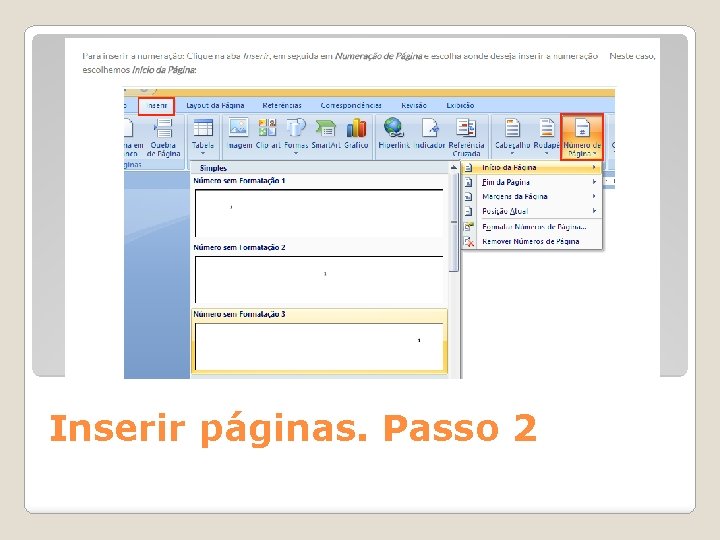Switch to Layout da Página tab
Image resolution: width=720 pixels, height=540 pixels.
tap(215, 106)
